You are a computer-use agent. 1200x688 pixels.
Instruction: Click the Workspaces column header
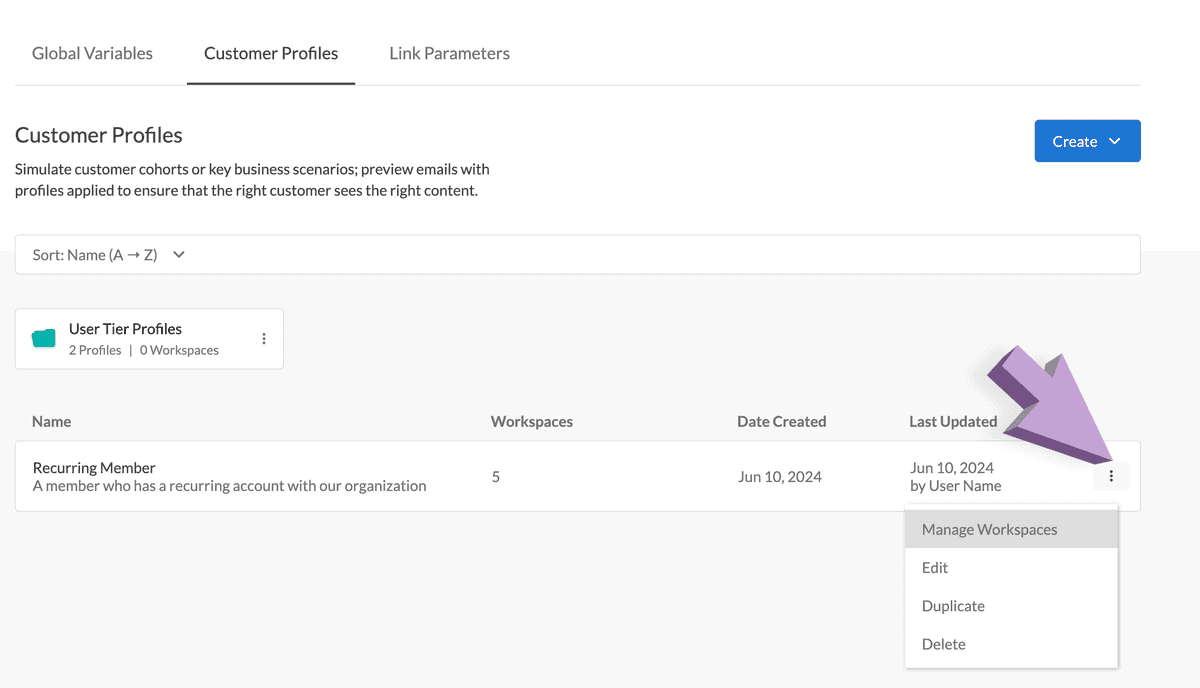click(532, 422)
